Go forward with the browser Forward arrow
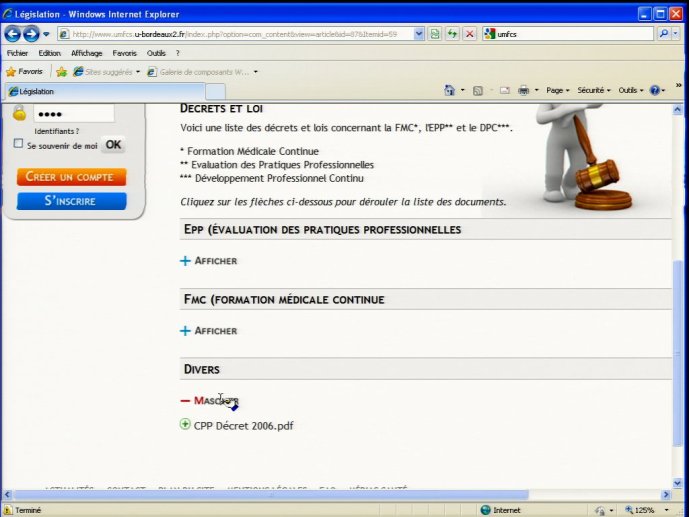This screenshot has height=517, width=689. [31, 34]
